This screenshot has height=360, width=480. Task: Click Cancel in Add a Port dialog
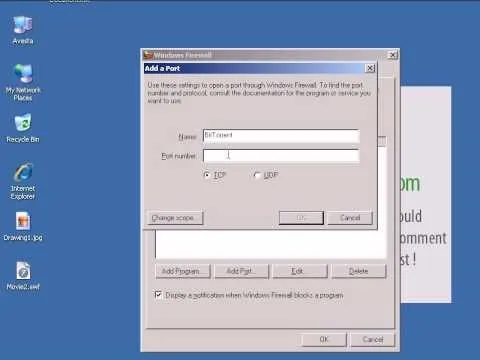(350, 218)
